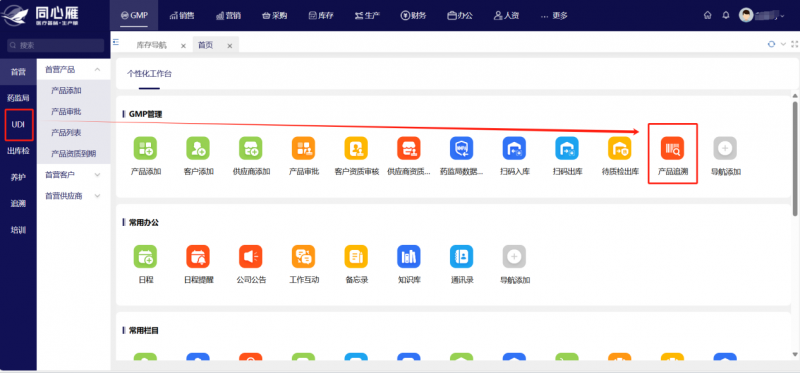Image resolution: width=800 pixels, height=373 pixels.
Task: Focus the 搜索 search field
Action: [55, 45]
